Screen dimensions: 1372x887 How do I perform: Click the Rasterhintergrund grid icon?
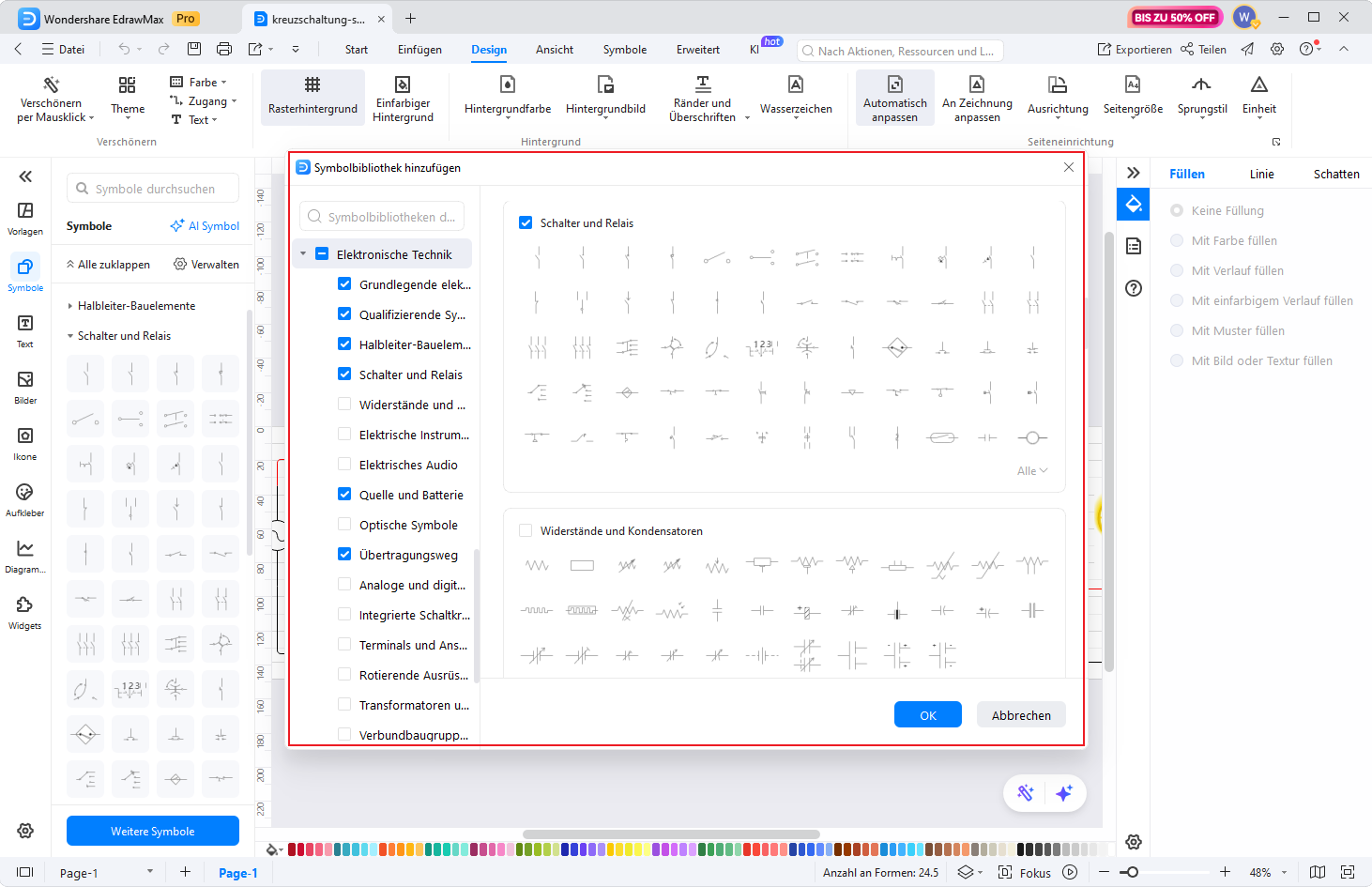pos(313,85)
